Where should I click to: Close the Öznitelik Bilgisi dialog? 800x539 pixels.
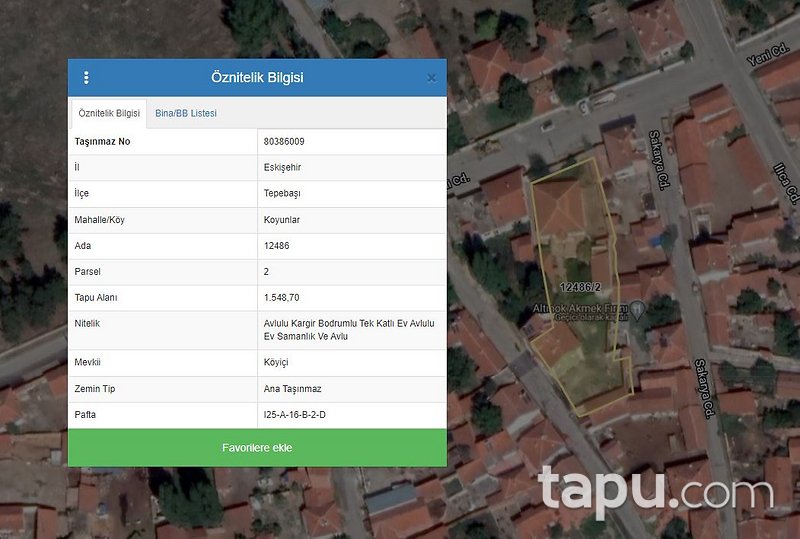[x=432, y=78]
